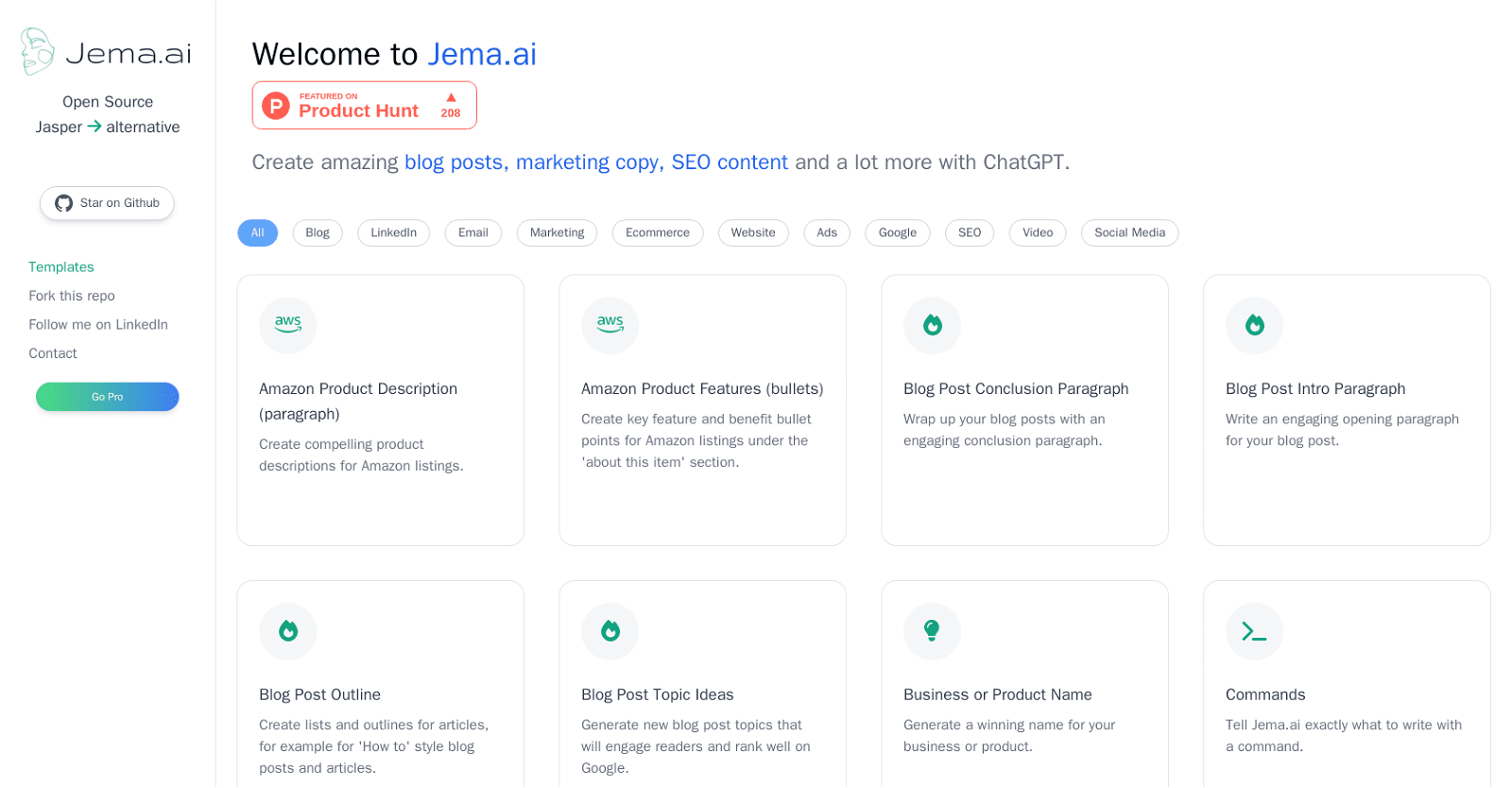Open the Product Hunt featured badge
The image size is (1512, 788).
tap(365, 105)
